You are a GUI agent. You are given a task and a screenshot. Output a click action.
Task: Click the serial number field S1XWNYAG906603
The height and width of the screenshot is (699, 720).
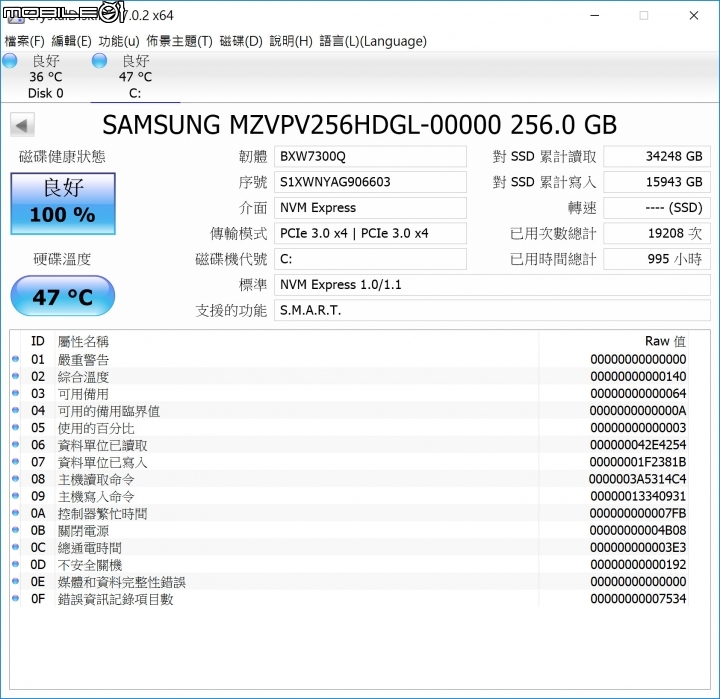(370, 182)
